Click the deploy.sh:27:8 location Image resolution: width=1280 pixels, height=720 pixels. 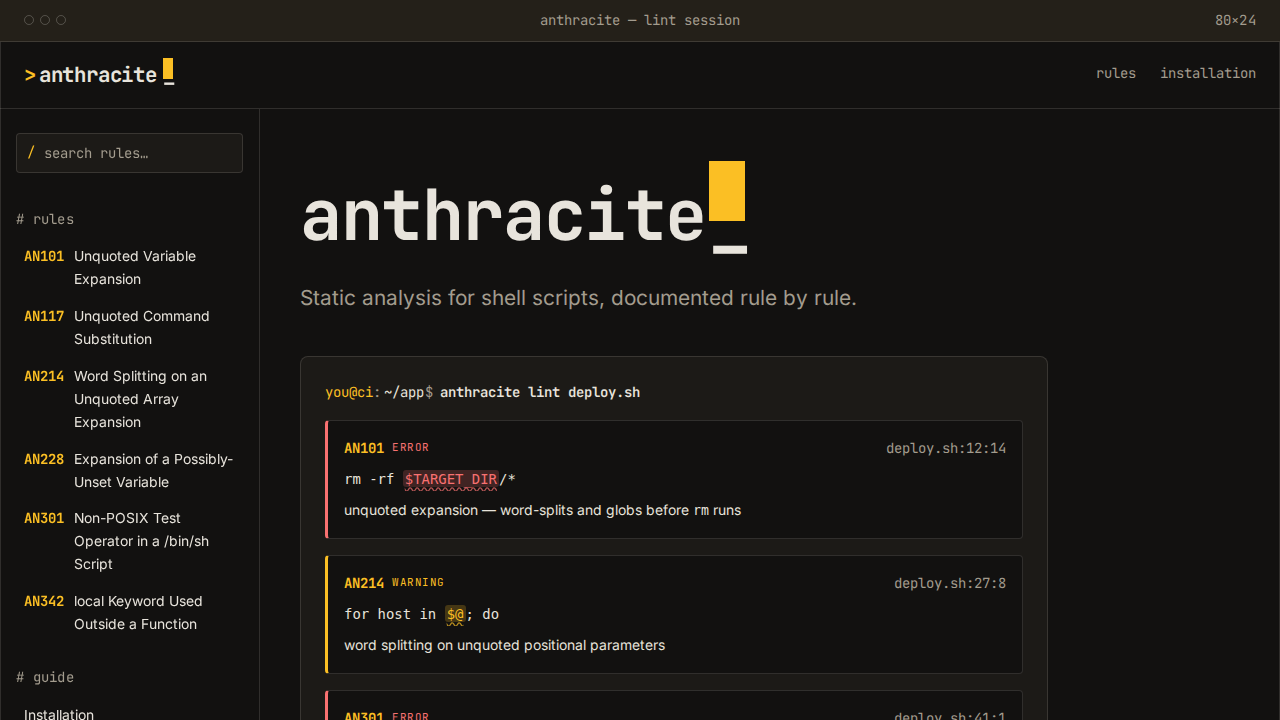point(950,583)
